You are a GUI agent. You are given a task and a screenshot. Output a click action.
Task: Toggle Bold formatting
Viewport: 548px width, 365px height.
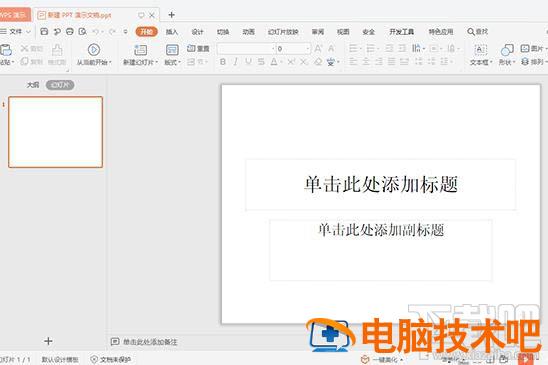click(223, 62)
